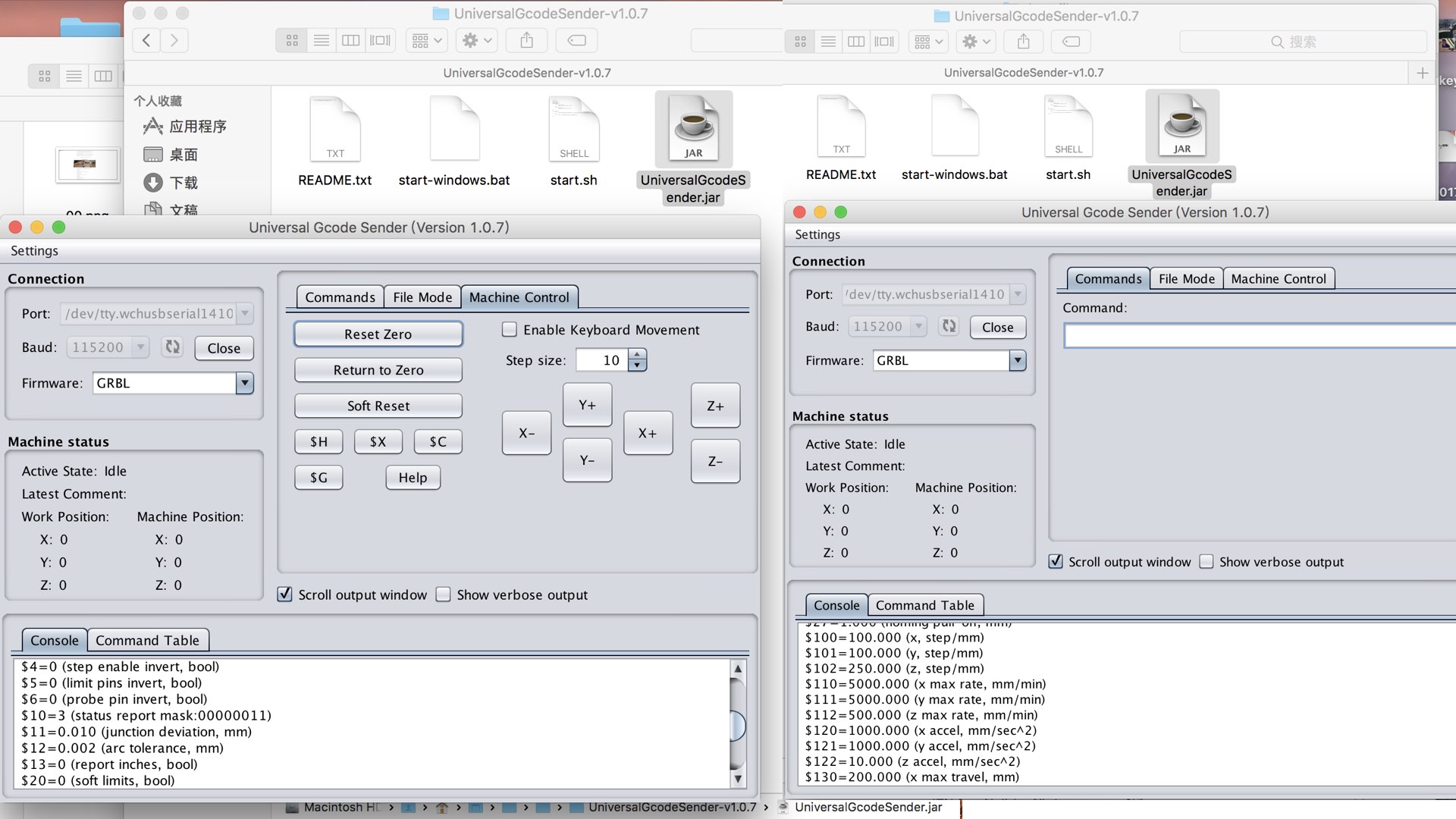Screen dimensions: 1456x819
Task: Click Soft Reset button
Action: click(x=378, y=406)
